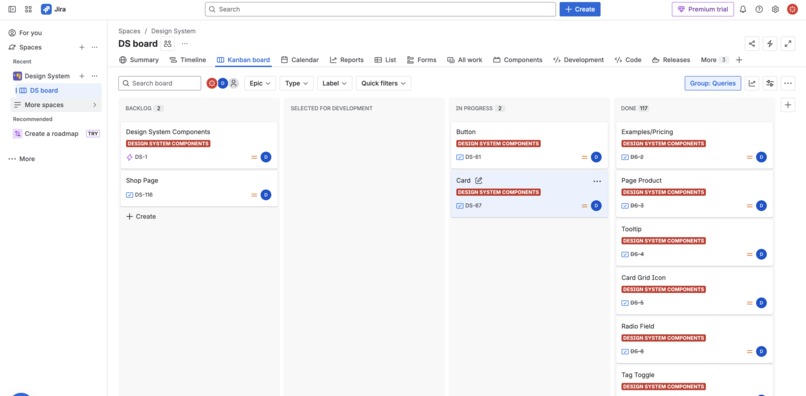806x396 pixels.
Task: Select the Kanban board tab
Action: point(243,60)
